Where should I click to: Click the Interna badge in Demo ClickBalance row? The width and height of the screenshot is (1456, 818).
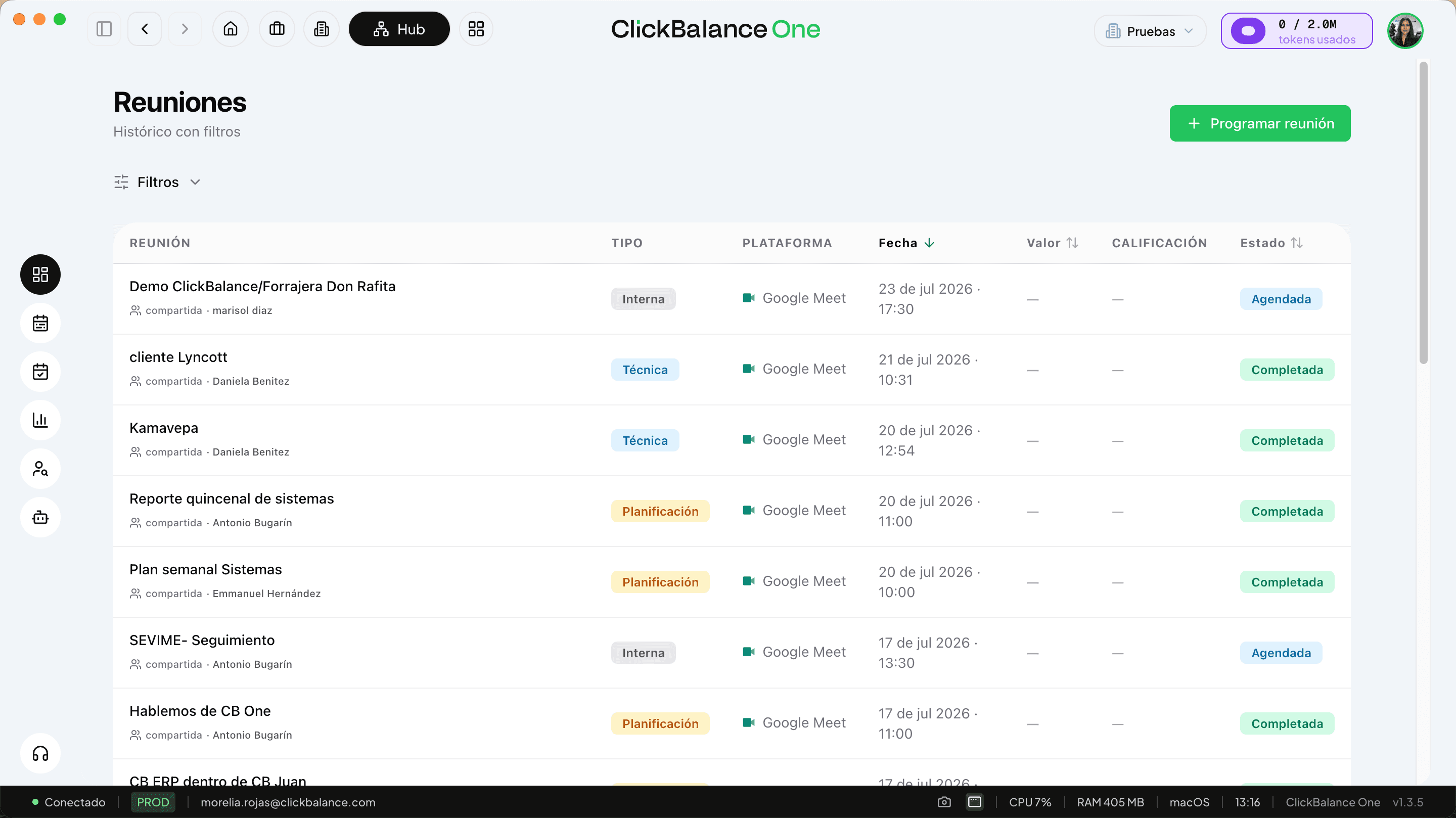pos(643,299)
